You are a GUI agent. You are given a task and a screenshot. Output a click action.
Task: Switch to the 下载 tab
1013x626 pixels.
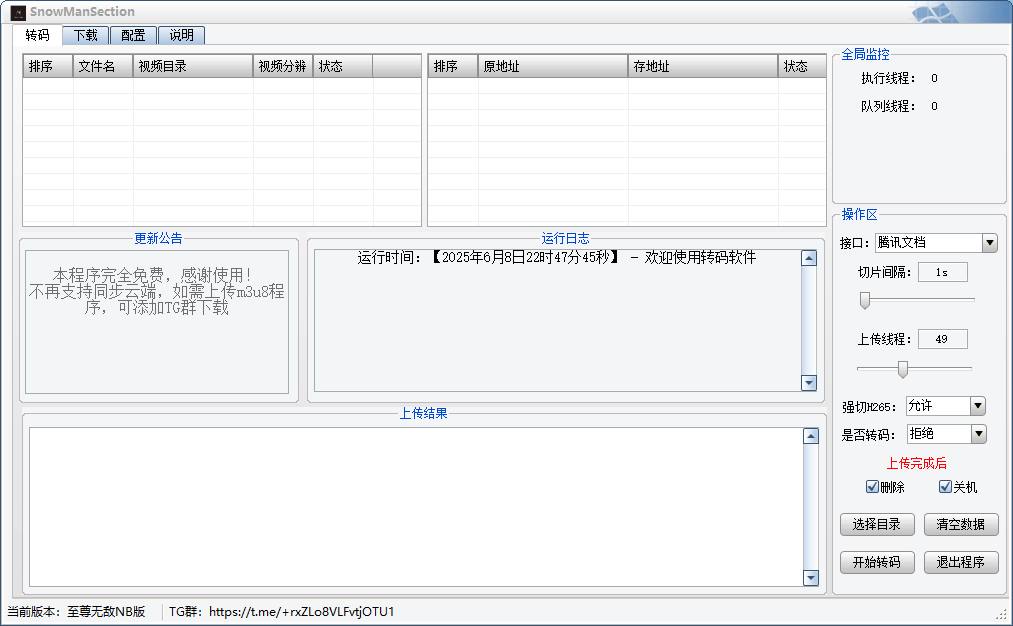(85, 34)
